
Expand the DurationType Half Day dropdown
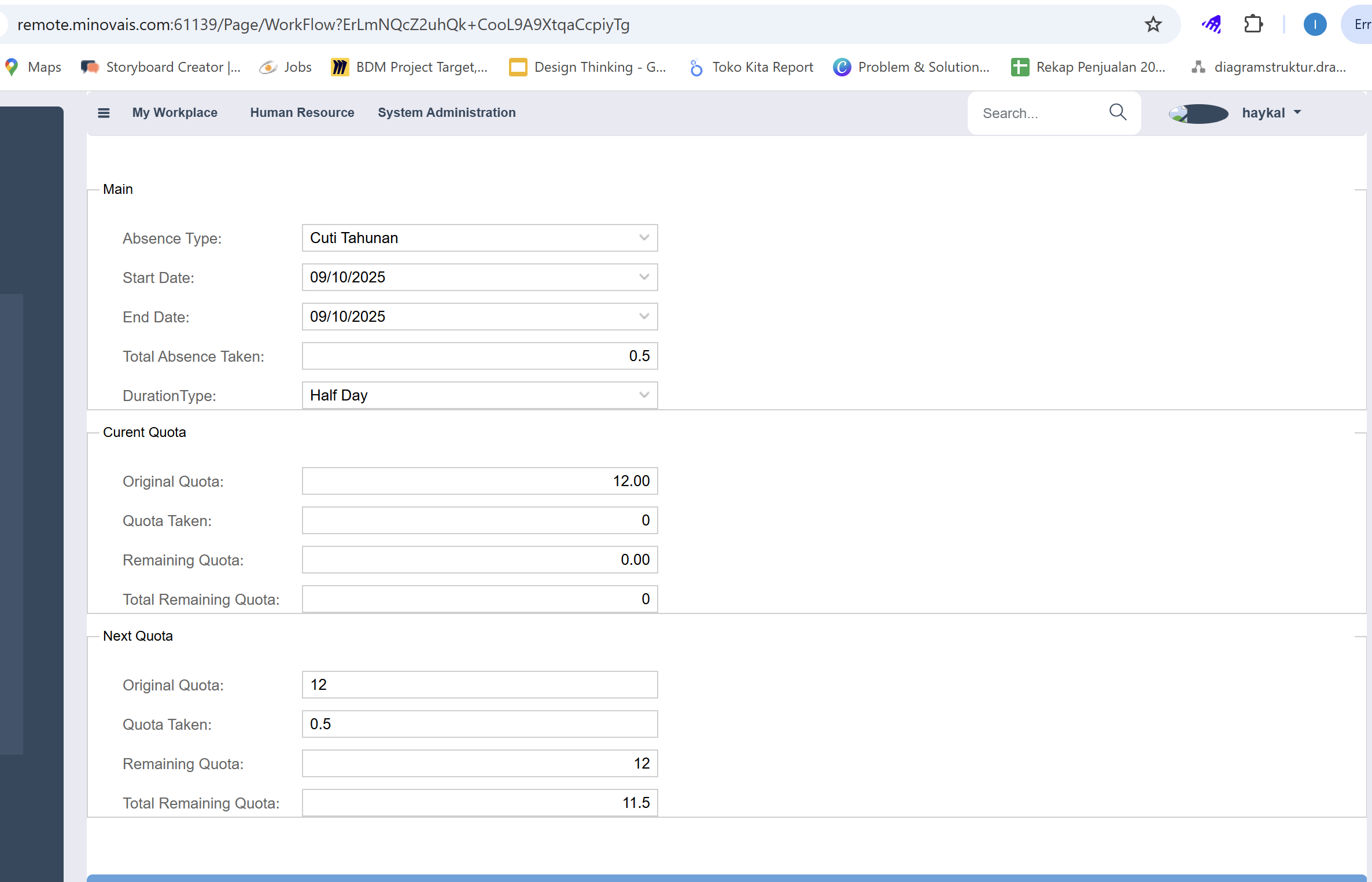[644, 395]
